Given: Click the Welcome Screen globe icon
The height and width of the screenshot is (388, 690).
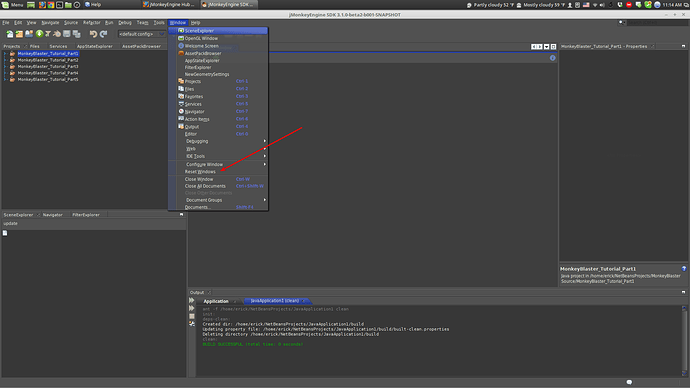Looking at the screenshot, I should [181, 46].
